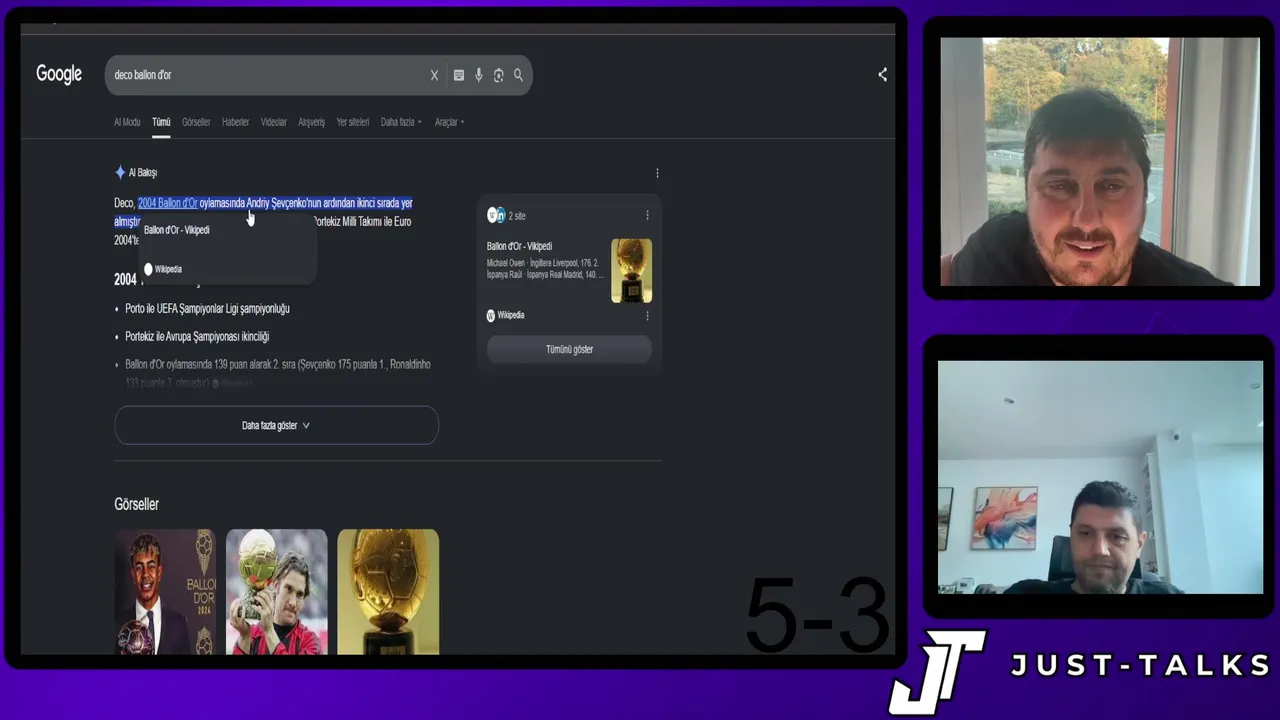Go to the Haberler tab
1280x720 pixels.
click(x=236, y=122)
